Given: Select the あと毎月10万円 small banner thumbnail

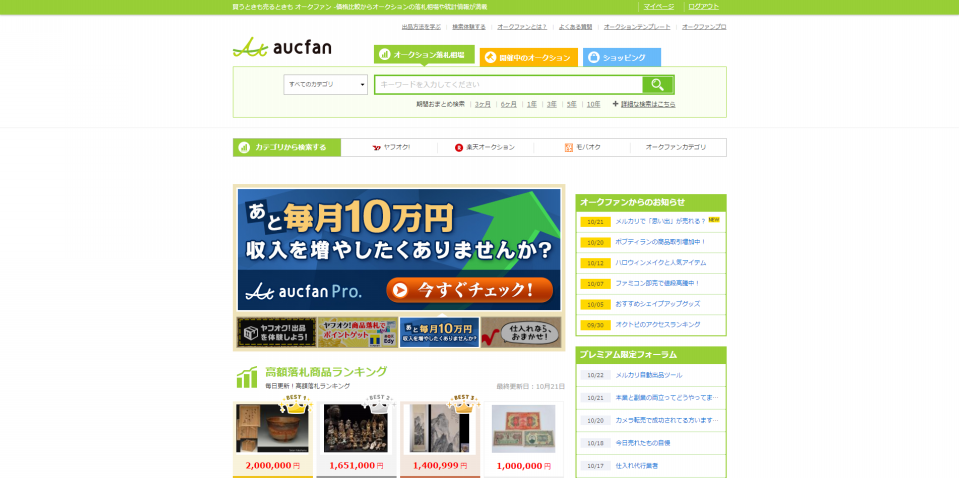Looking at the screenshot, I should [x=439, y=333].
